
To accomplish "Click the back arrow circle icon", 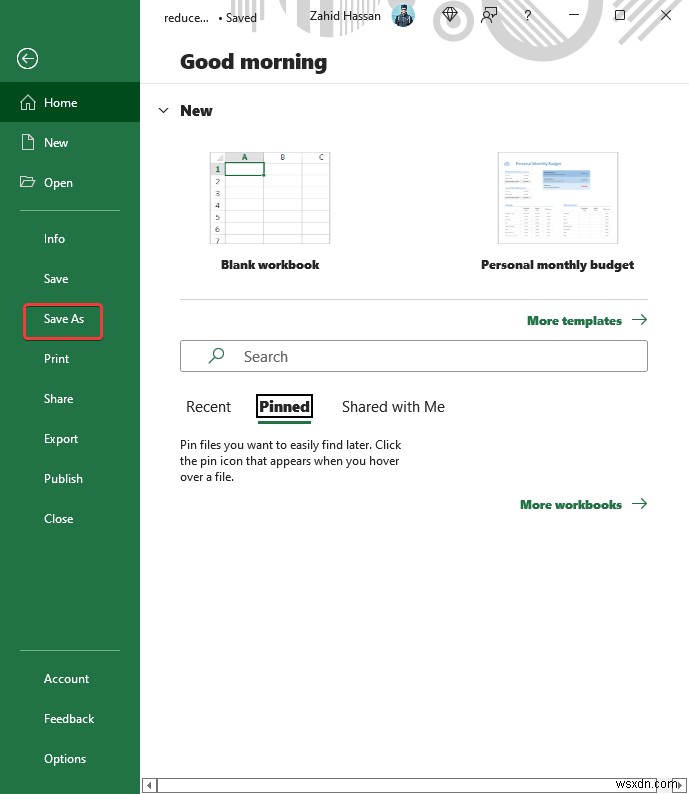I will pyautogui.click(x=27, y=59).
